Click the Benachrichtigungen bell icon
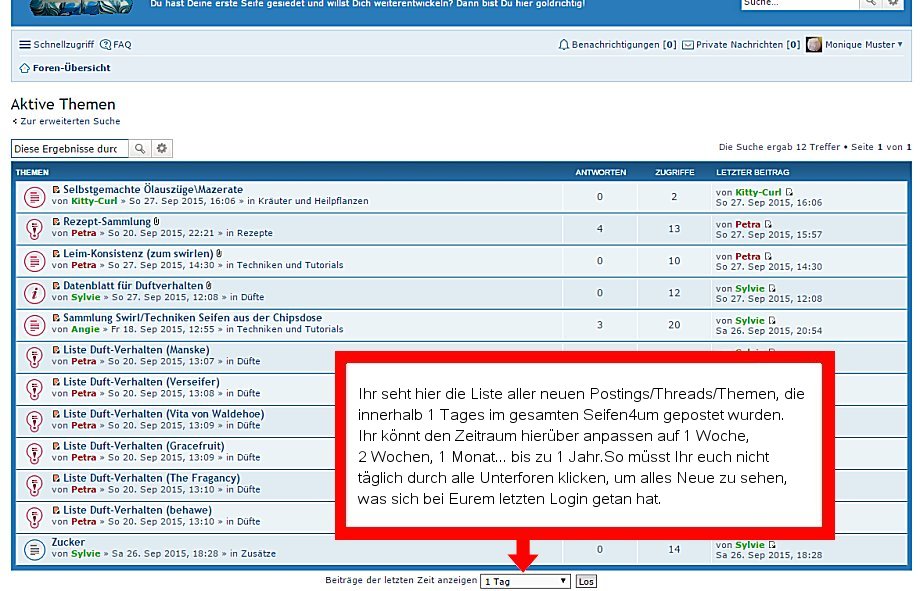Image resolution: width=920 pixels, height=591 pixels. click(x=564, y=45)
